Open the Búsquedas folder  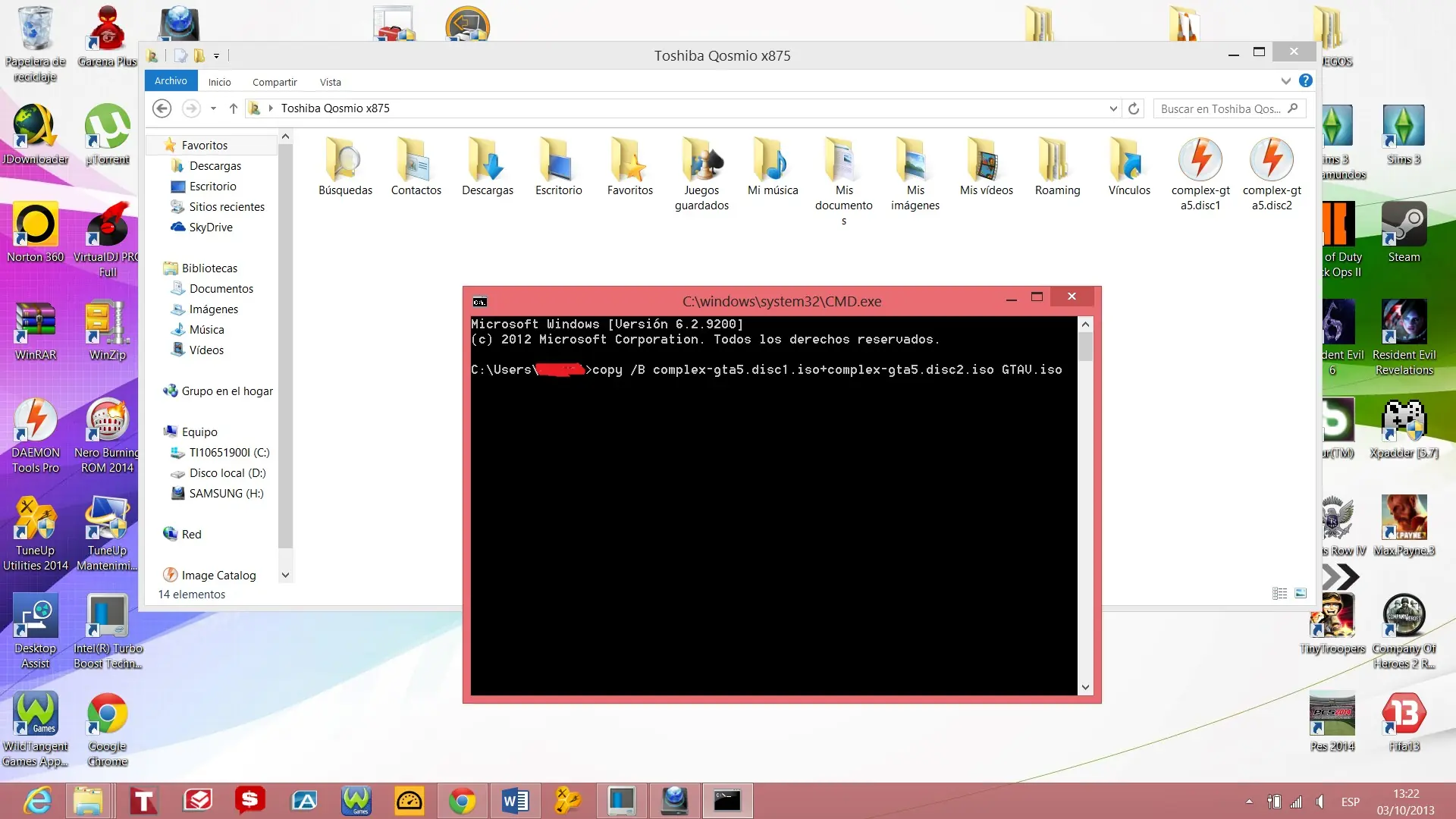(x=345, y=168)
